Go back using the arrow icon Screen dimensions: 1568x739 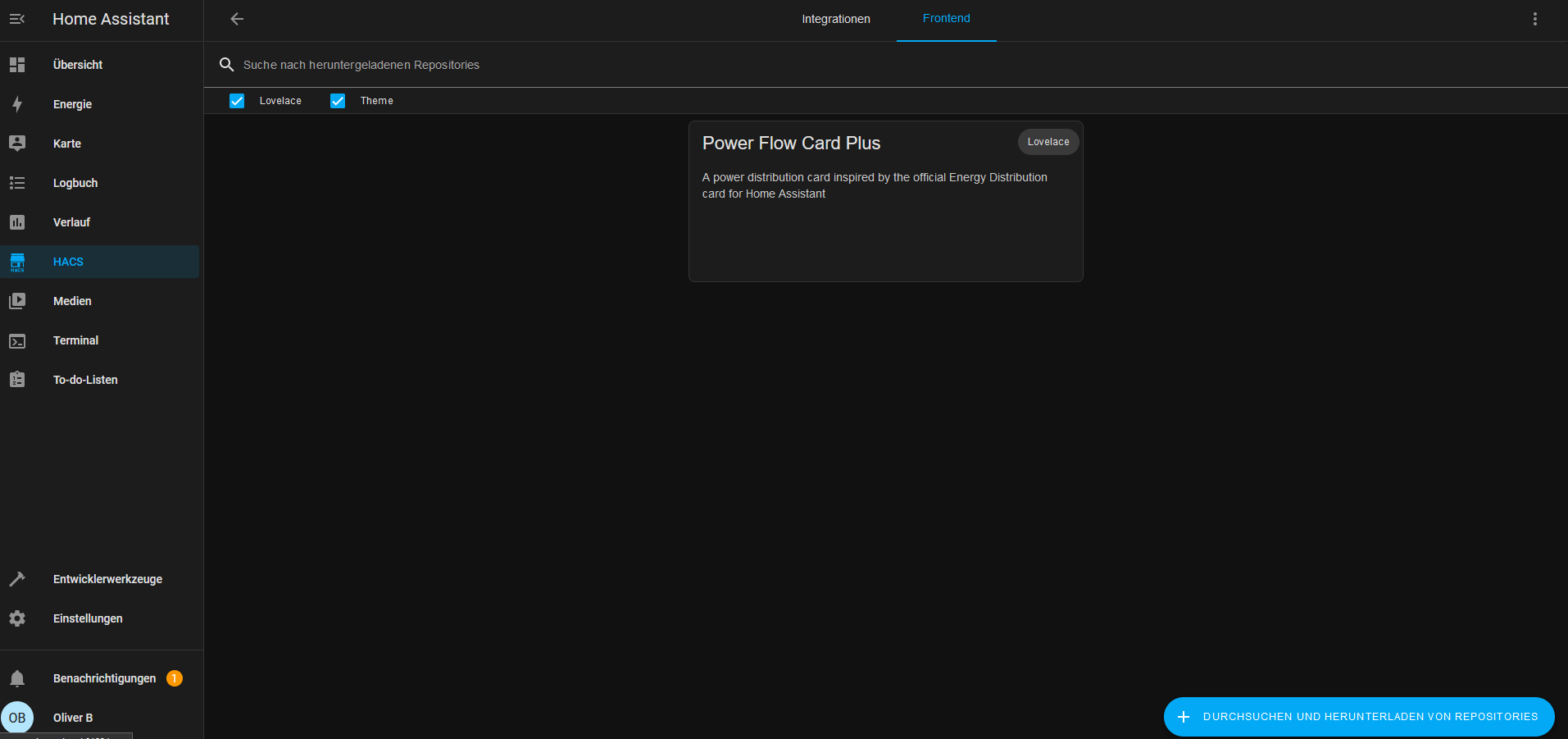pyautogui.click(x=237, y=19)
